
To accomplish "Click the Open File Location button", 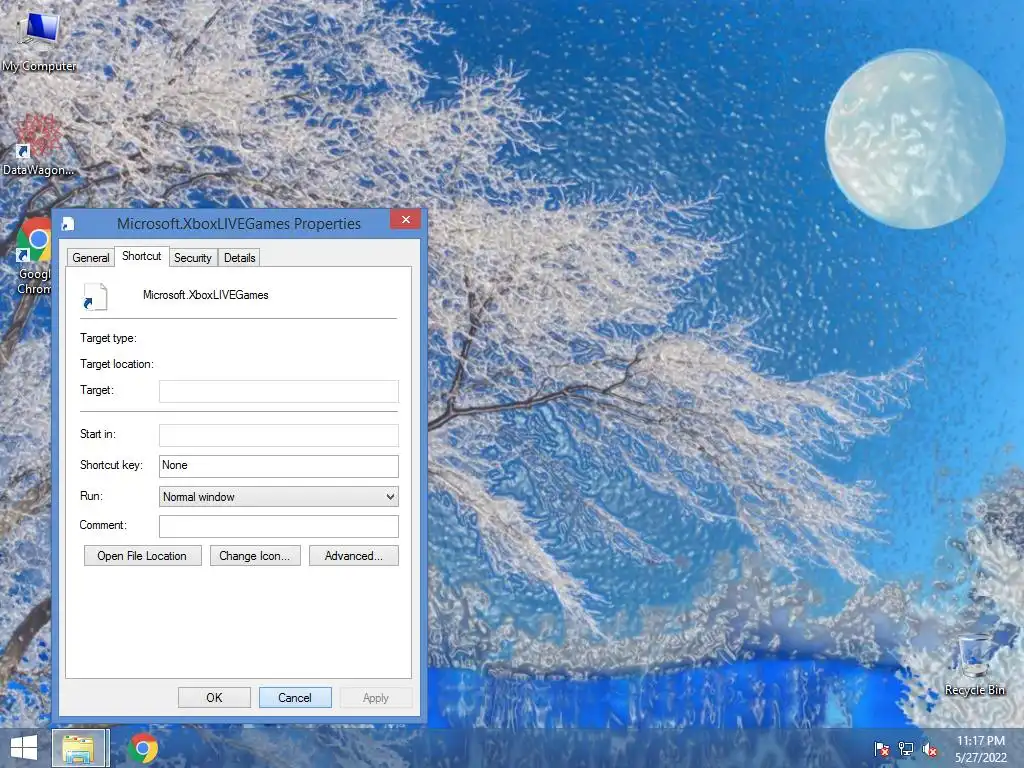I will 142,556.
